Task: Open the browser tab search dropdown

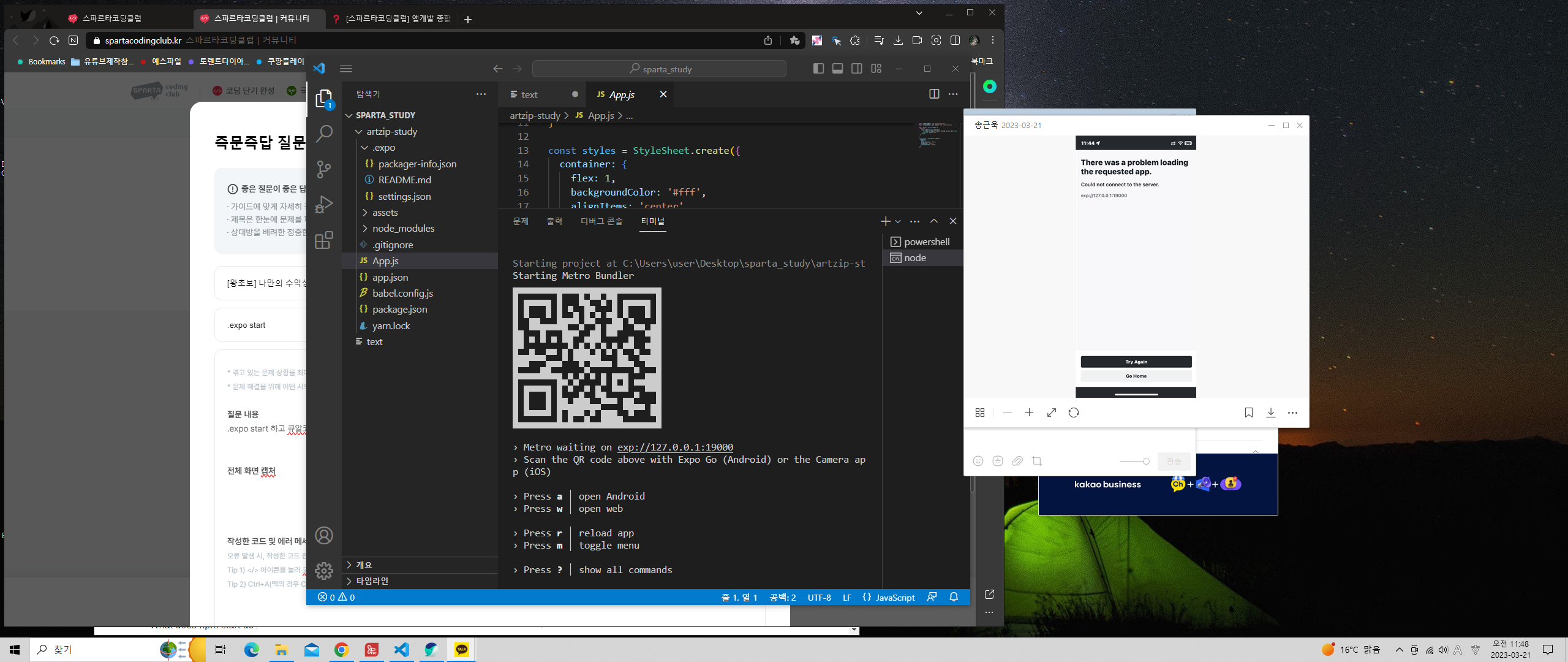Action: click(x=919, y=13)
